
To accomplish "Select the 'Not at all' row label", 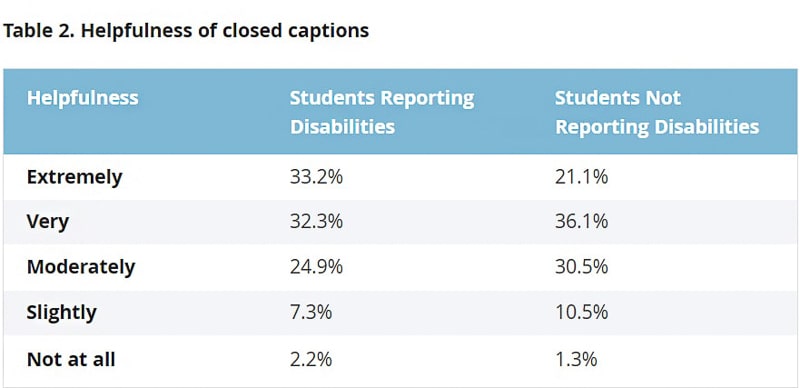I will coord(71,359).
